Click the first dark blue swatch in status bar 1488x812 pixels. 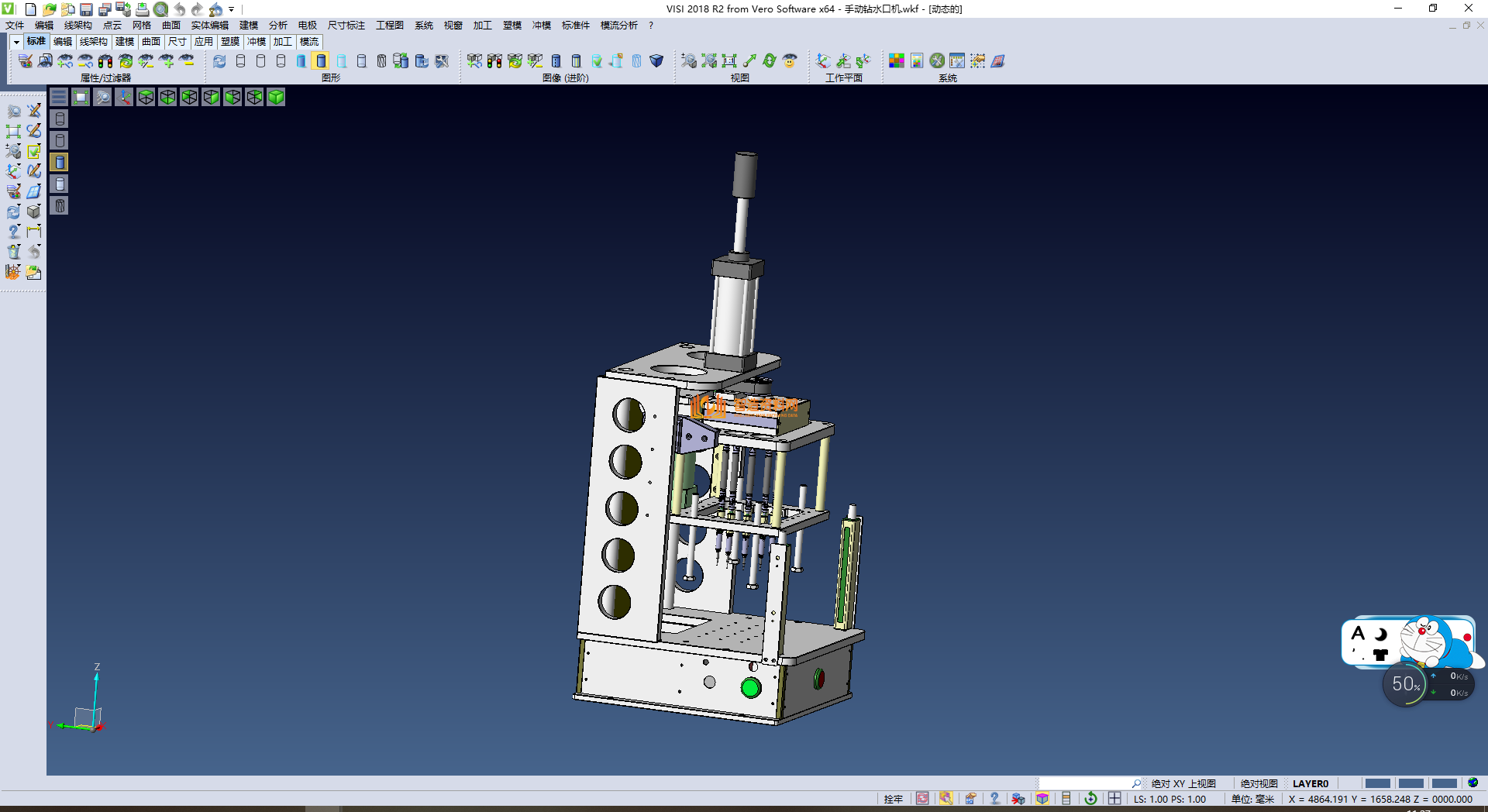point(1376,783)
